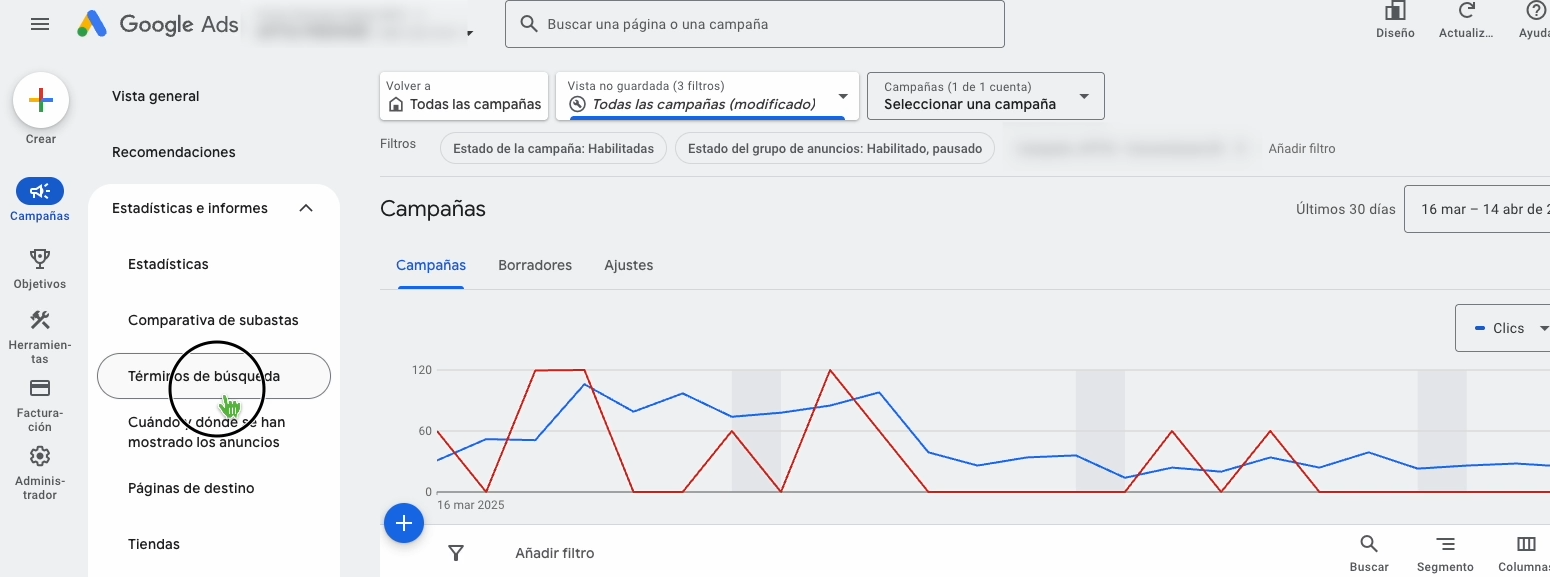
Task: Click the Actualizar refresh icon
Action: click(x=1467, y=12)
